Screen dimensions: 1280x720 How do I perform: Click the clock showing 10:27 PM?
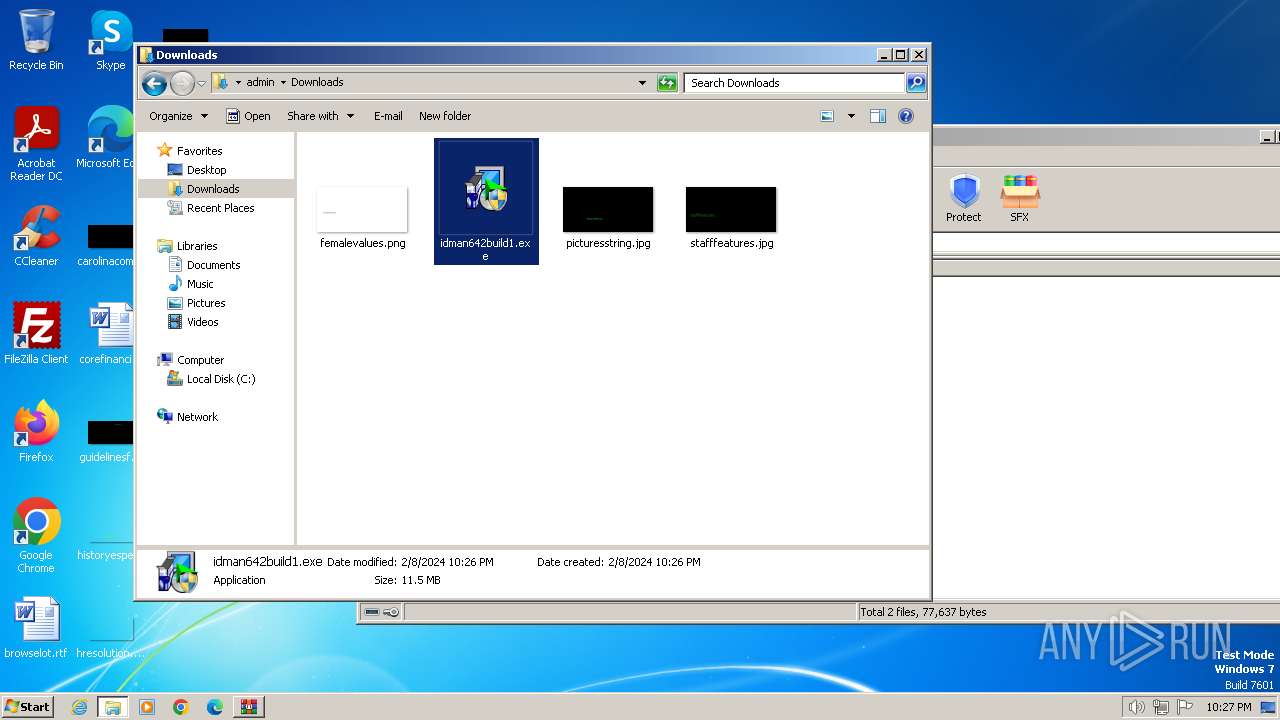(x=1229, y=707)
